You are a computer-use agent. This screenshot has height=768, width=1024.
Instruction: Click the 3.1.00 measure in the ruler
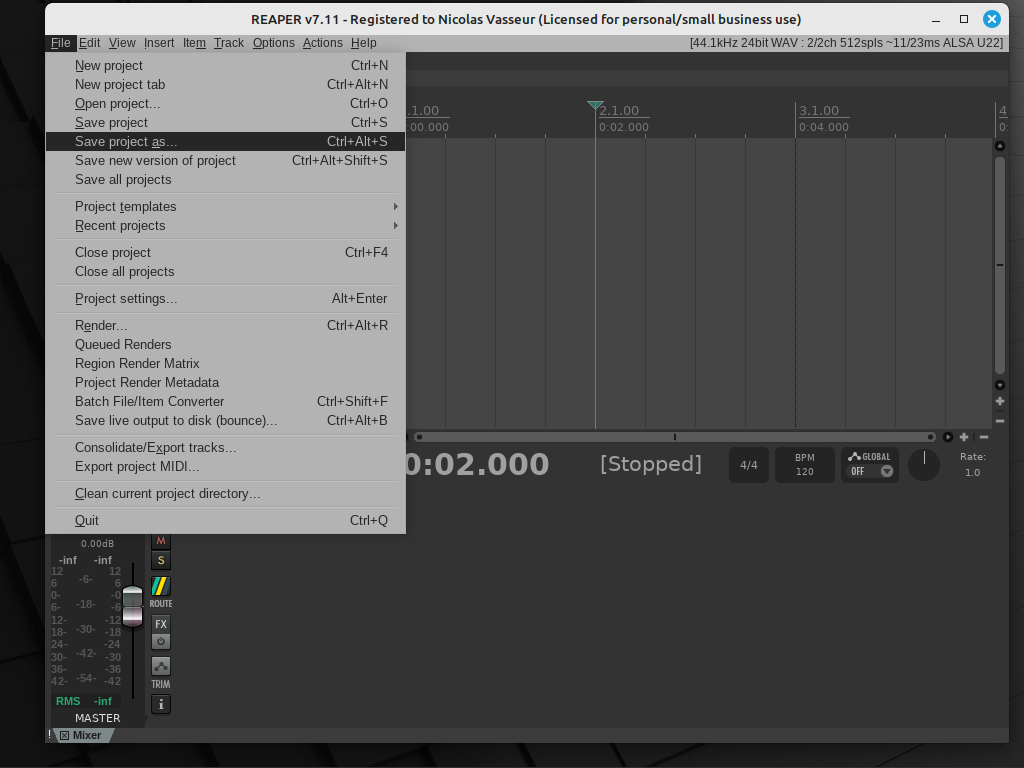pyautogui.click(x=819, y=111)
